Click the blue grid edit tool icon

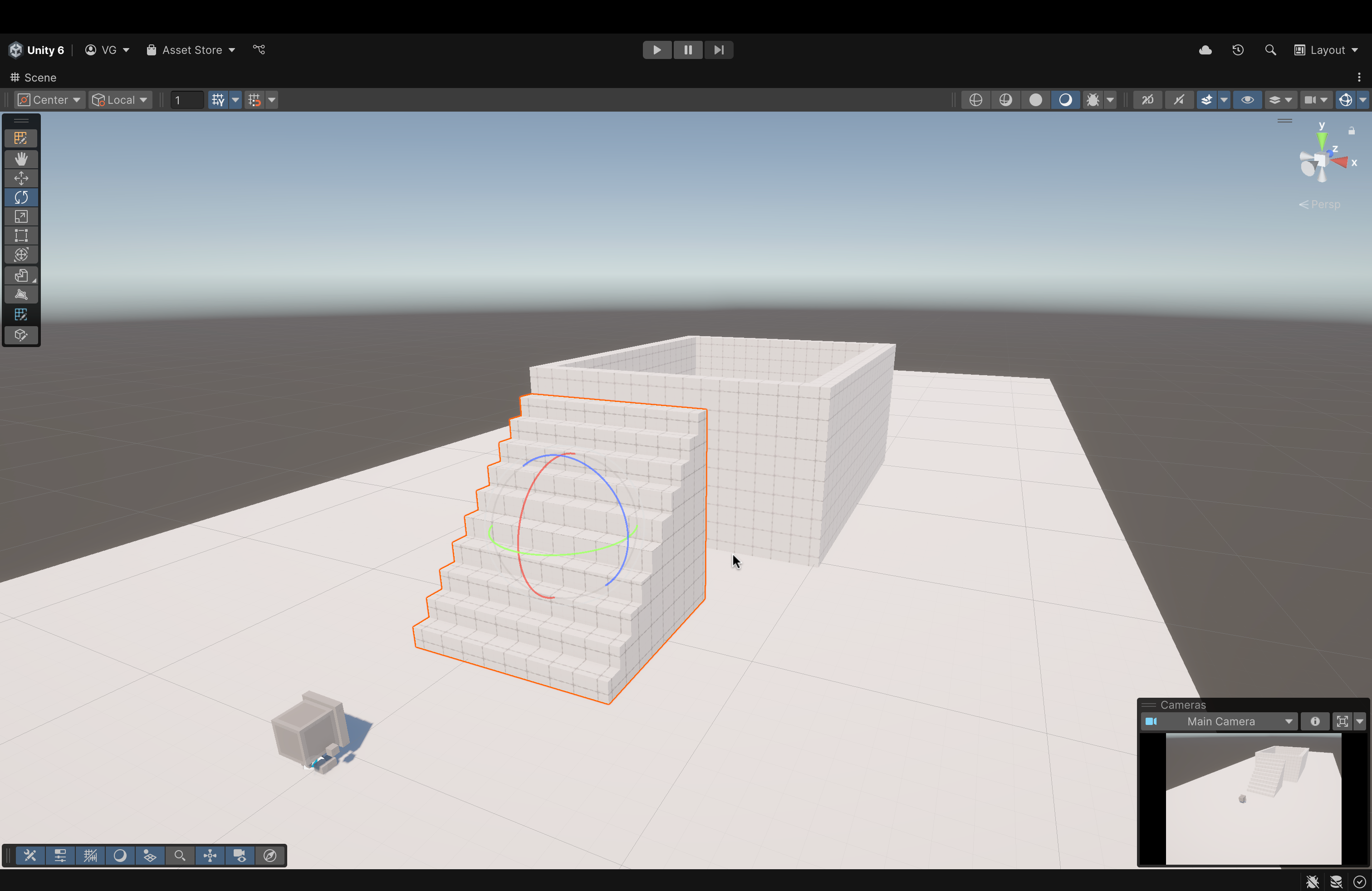[x=21, y=315]
